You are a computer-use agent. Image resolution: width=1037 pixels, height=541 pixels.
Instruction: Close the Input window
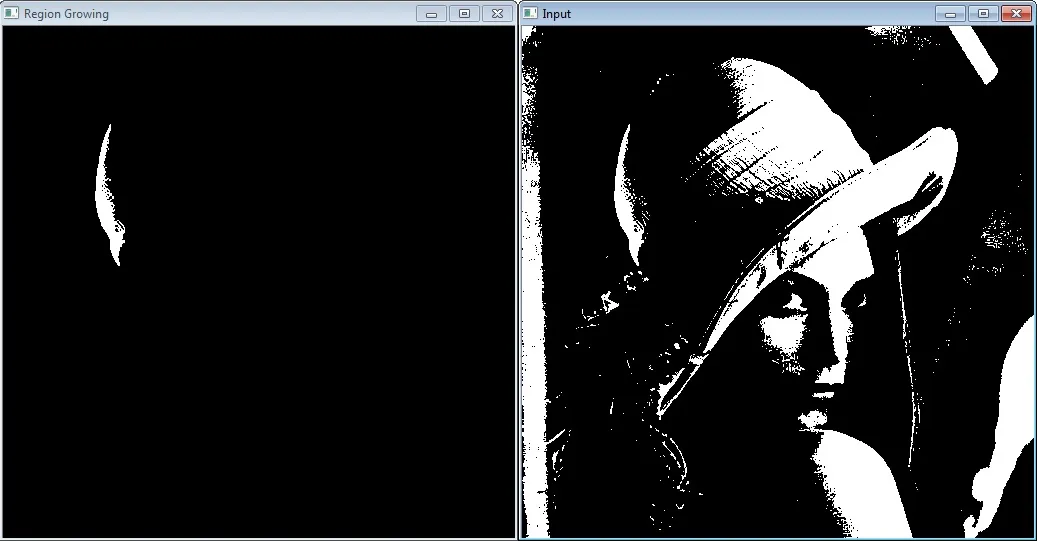coord(1016,13)
